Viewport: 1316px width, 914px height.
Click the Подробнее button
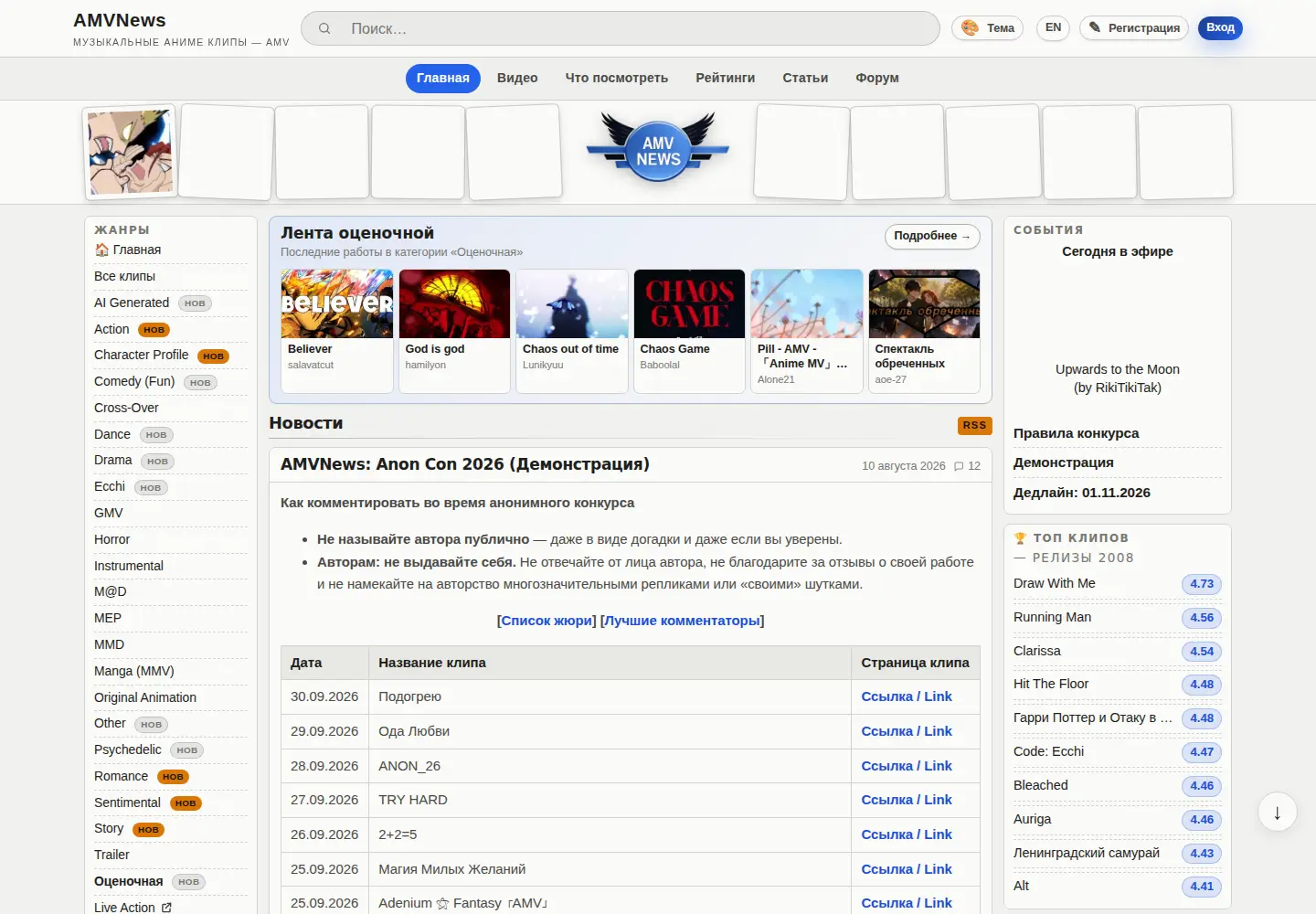[x=932, y=236]
